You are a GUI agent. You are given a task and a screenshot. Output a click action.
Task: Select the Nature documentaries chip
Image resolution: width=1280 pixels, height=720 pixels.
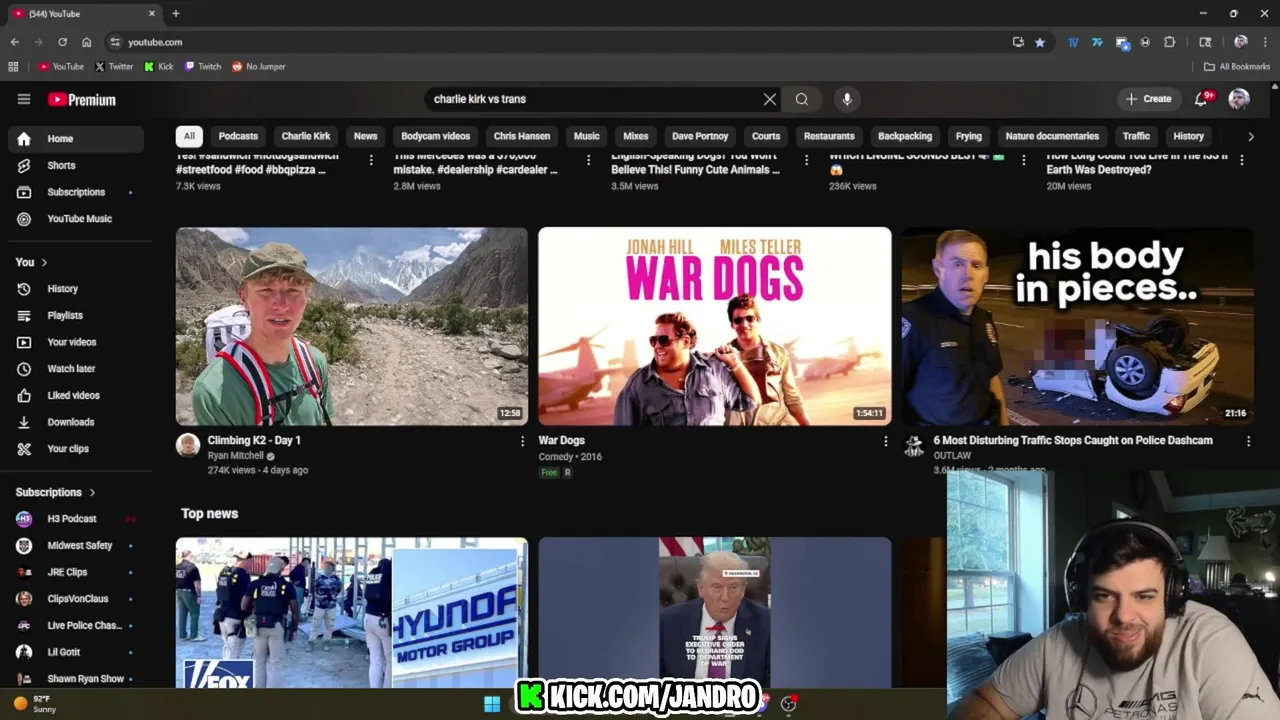[1052, 136]
